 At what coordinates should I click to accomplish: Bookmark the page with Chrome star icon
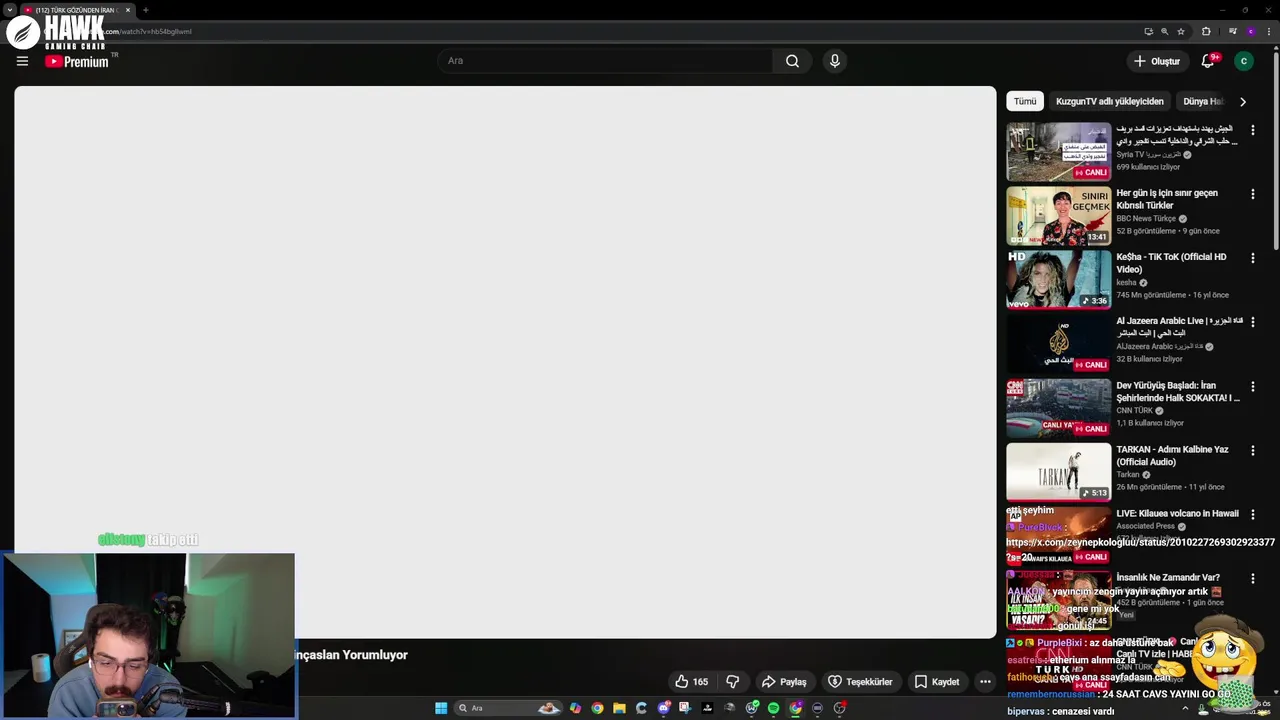point(1181,31)
